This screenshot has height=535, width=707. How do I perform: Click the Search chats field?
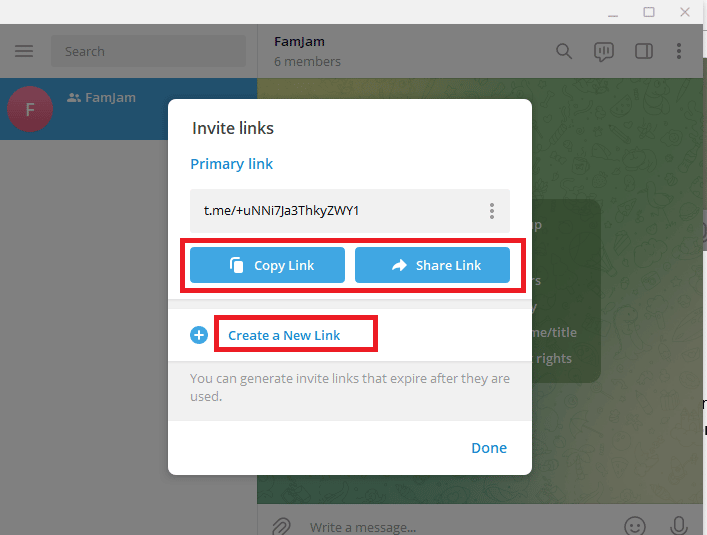148,51
